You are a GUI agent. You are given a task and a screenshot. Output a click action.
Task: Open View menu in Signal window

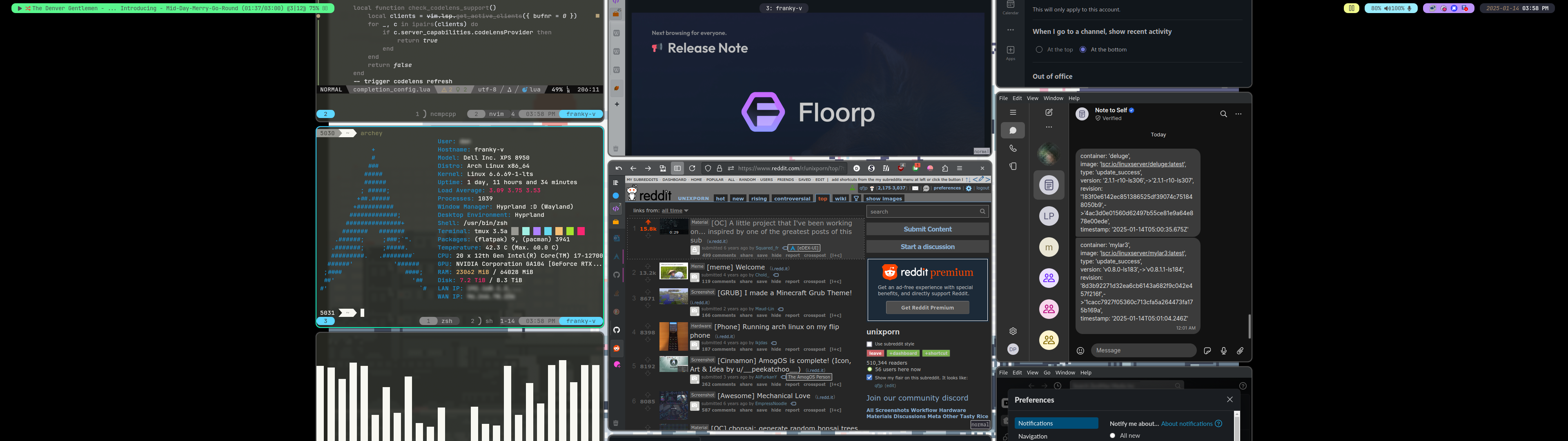point(1032,98)
